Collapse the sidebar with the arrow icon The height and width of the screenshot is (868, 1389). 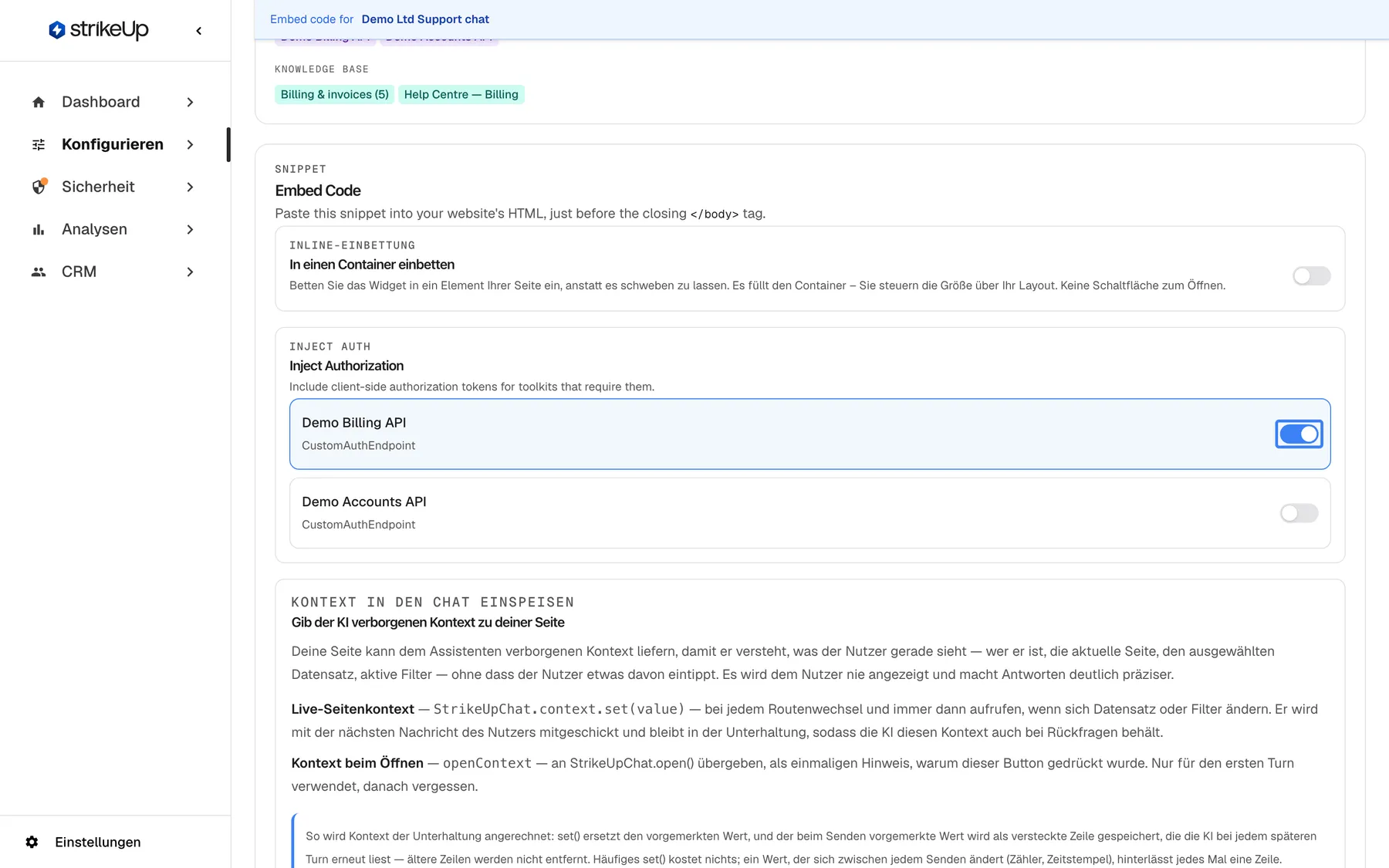(199, 31)
